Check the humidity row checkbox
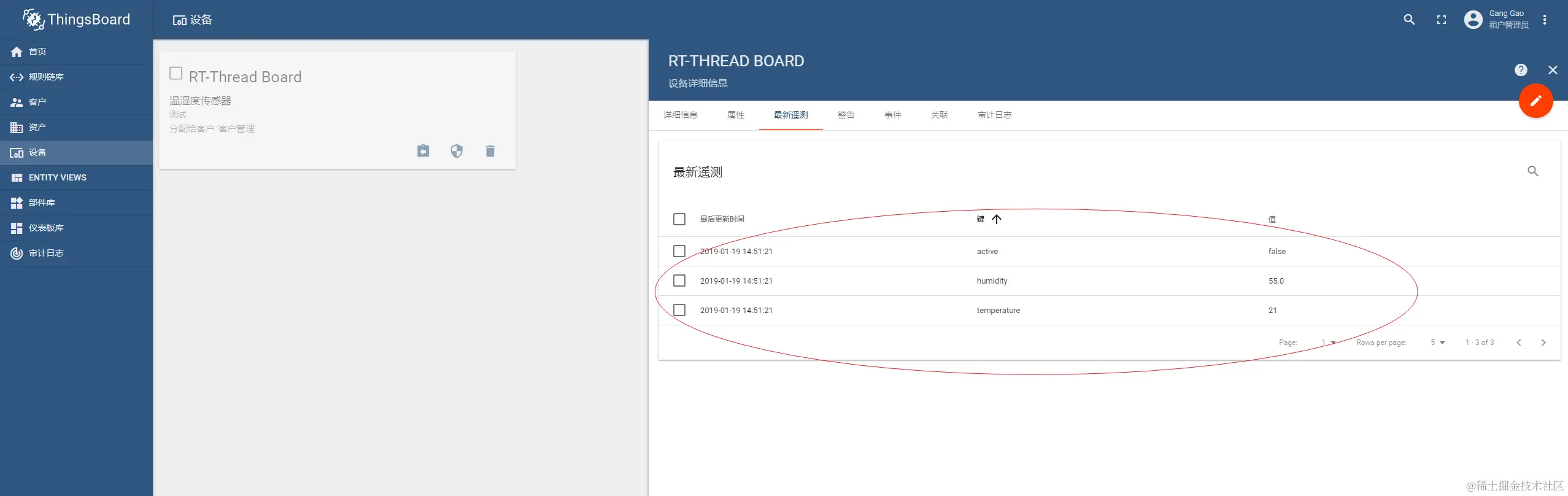This screenshot has height=496, width=1568. click(679, 281)
